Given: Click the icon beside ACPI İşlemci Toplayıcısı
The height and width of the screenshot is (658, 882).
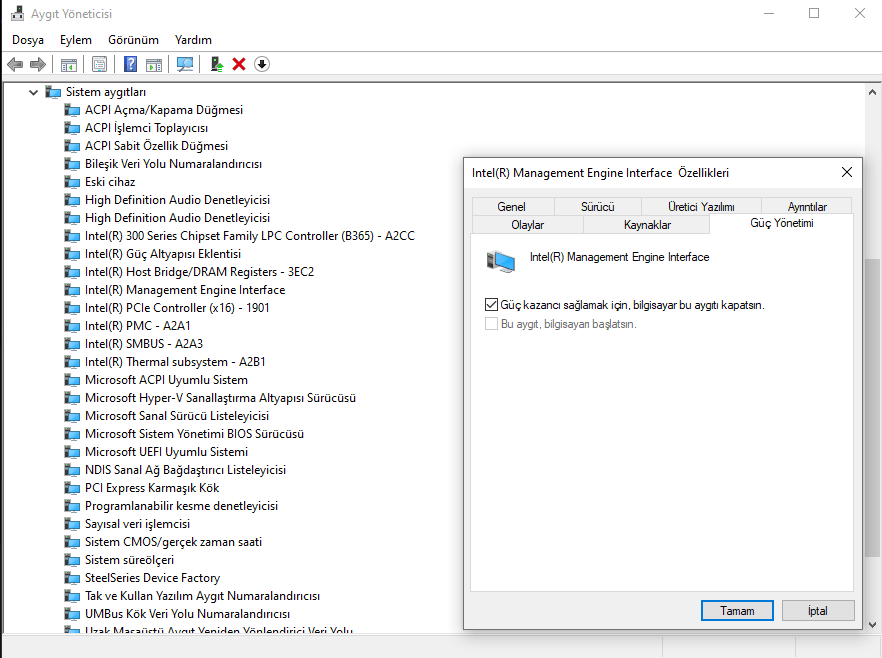Looking at the screenshot, I should (x=72, y=128).
